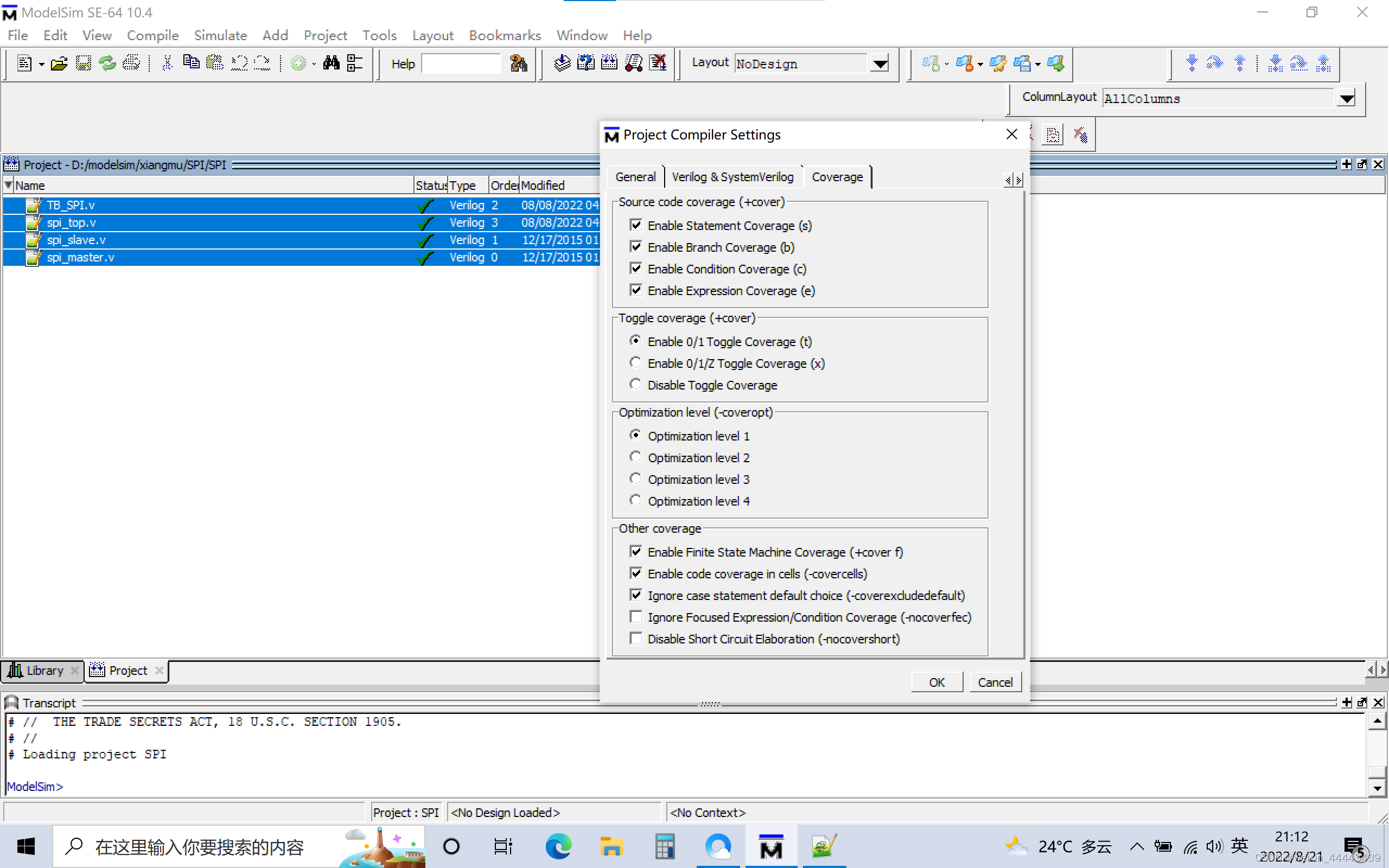Expand the add bookmark icon dropdown arrow
The width and height of the screenshot is (1389, 868).
point(946,65)
